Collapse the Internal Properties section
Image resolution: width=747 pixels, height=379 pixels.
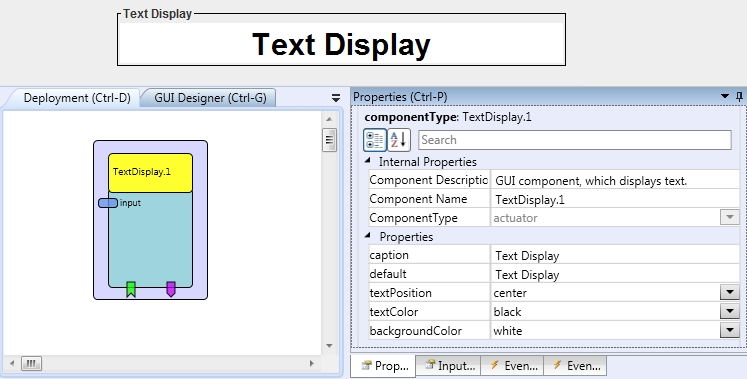pos(368,161)
